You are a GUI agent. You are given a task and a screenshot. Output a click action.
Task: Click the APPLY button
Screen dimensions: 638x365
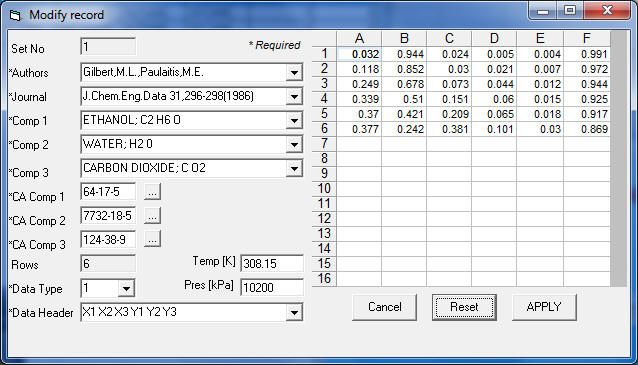click(544, 307)
